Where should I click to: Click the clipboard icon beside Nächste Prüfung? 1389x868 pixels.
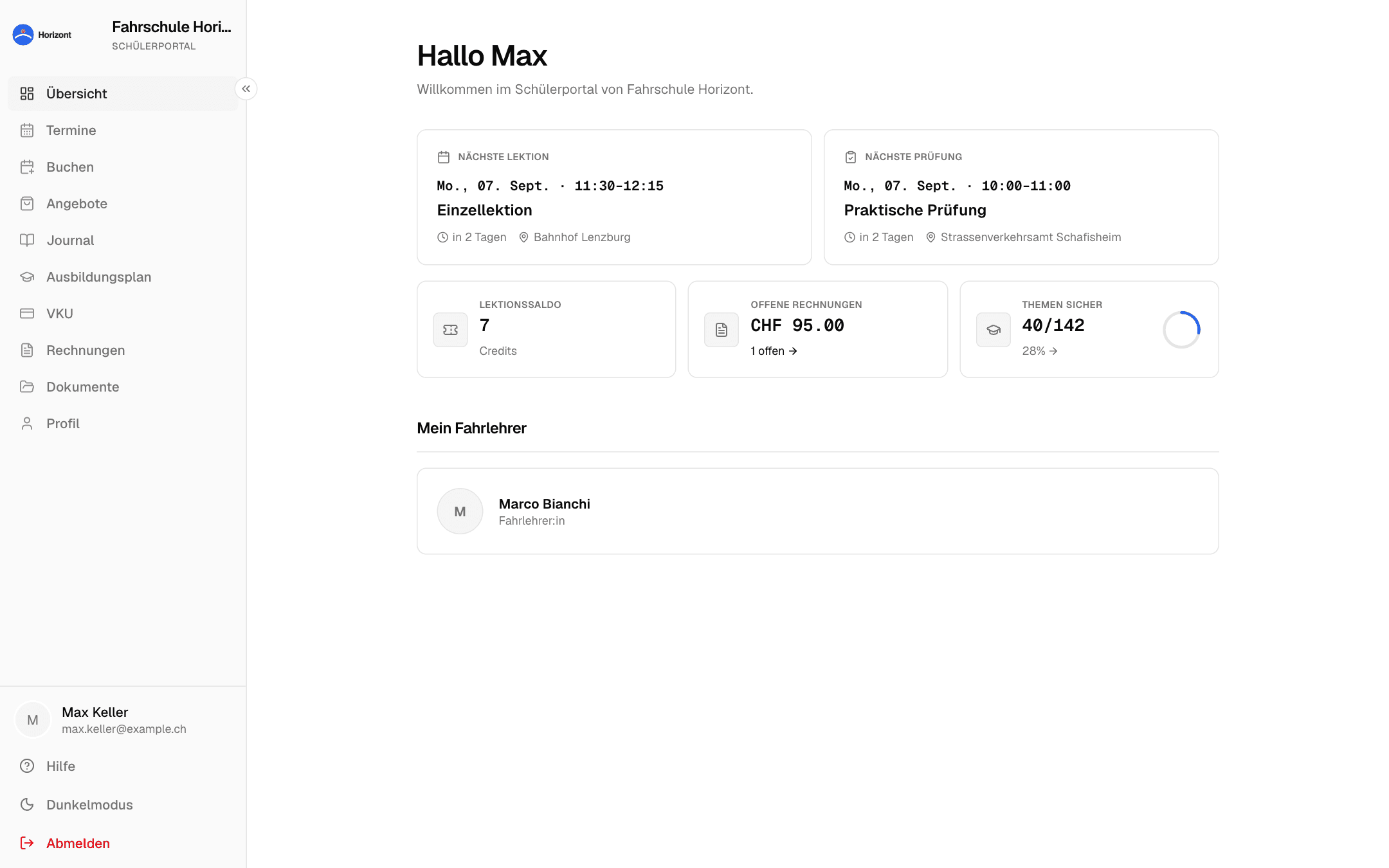pos(851,157)
